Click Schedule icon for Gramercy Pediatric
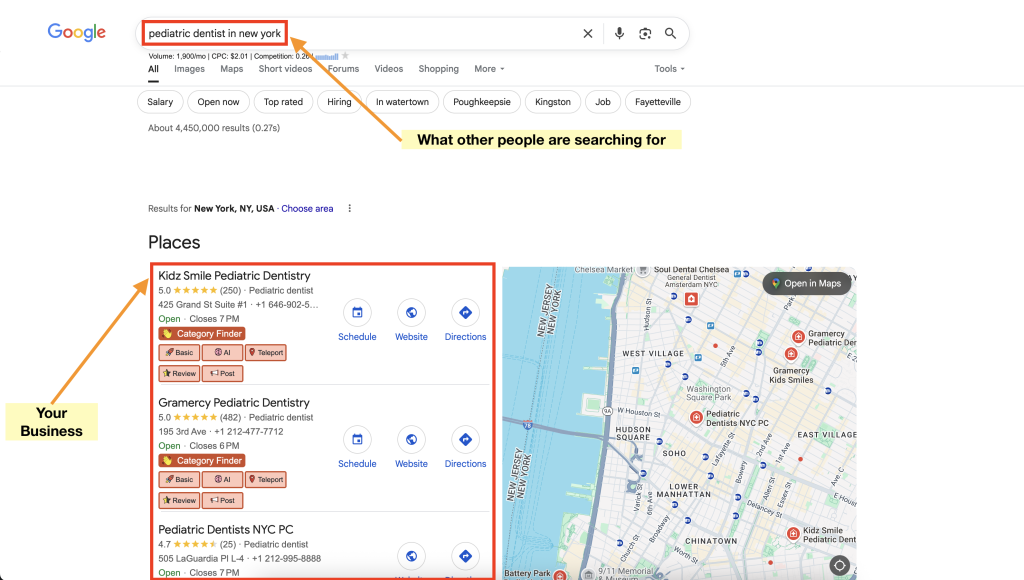Viewport: 1024px width, 580px height. (x=357, y=440)
